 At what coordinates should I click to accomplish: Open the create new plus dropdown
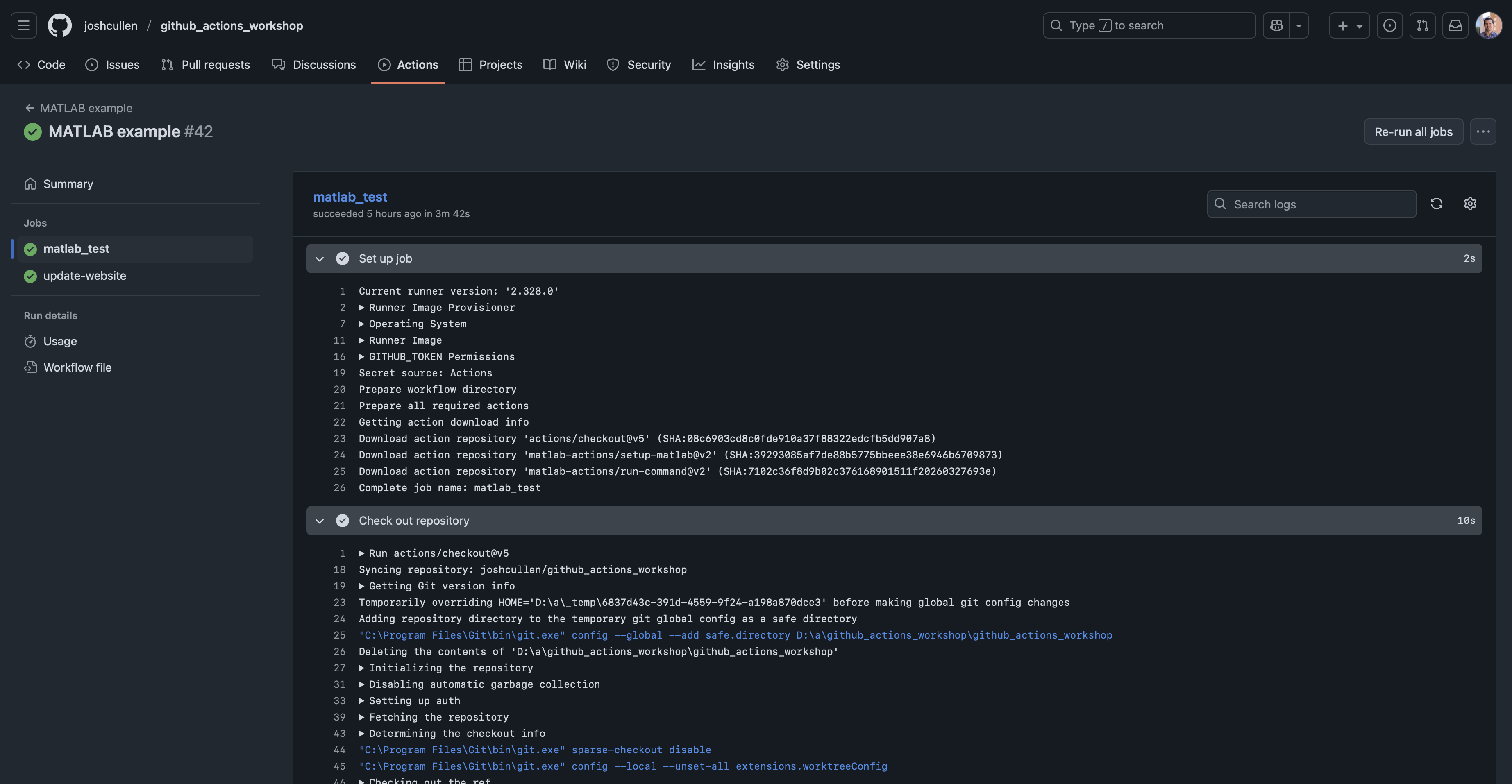pyautogui.click(x=1349, y=25)
